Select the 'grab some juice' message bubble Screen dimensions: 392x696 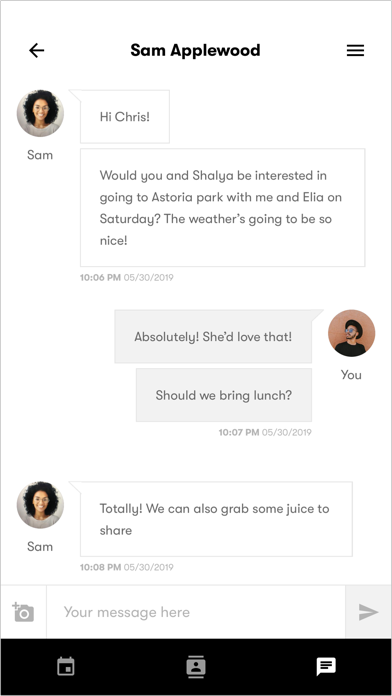(x=216, y=519)
